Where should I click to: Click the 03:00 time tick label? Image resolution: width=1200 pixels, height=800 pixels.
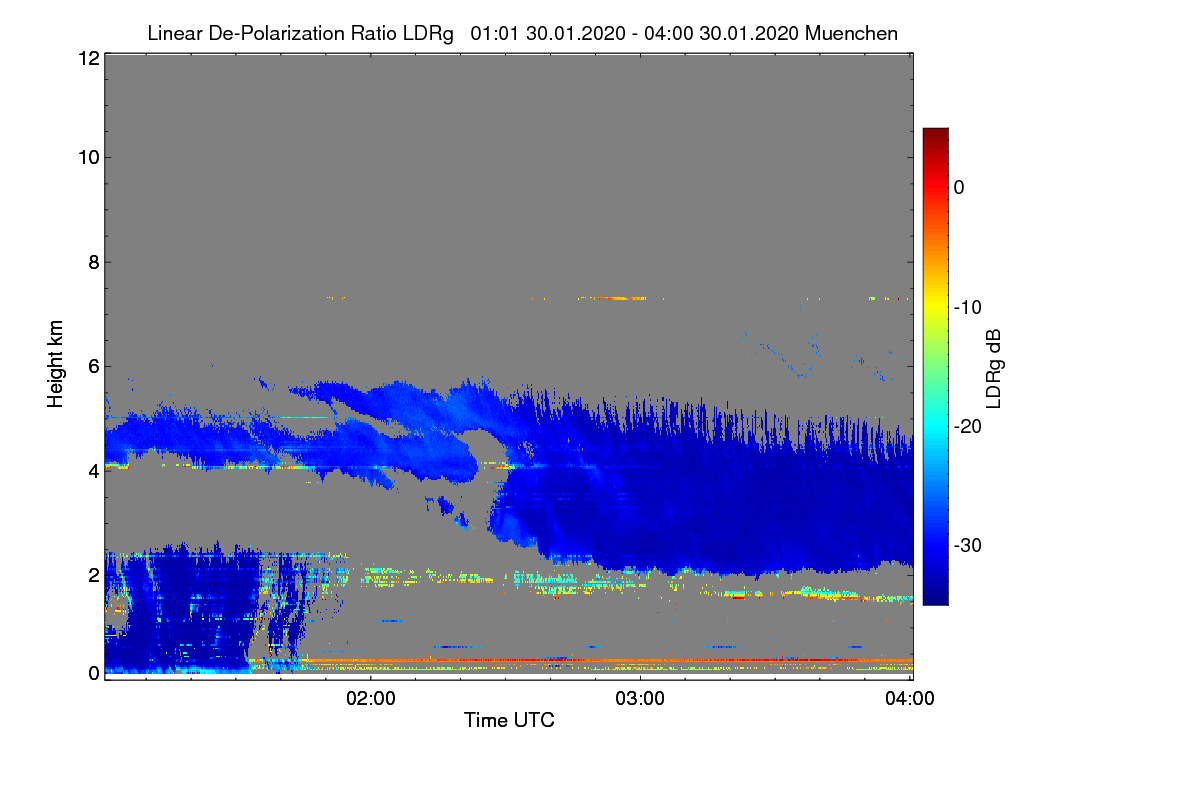point(640,699)
